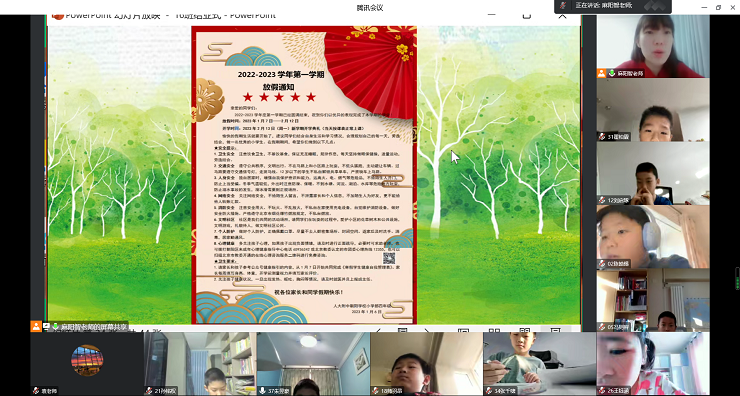Click participant 18's name label

(392, 391)
